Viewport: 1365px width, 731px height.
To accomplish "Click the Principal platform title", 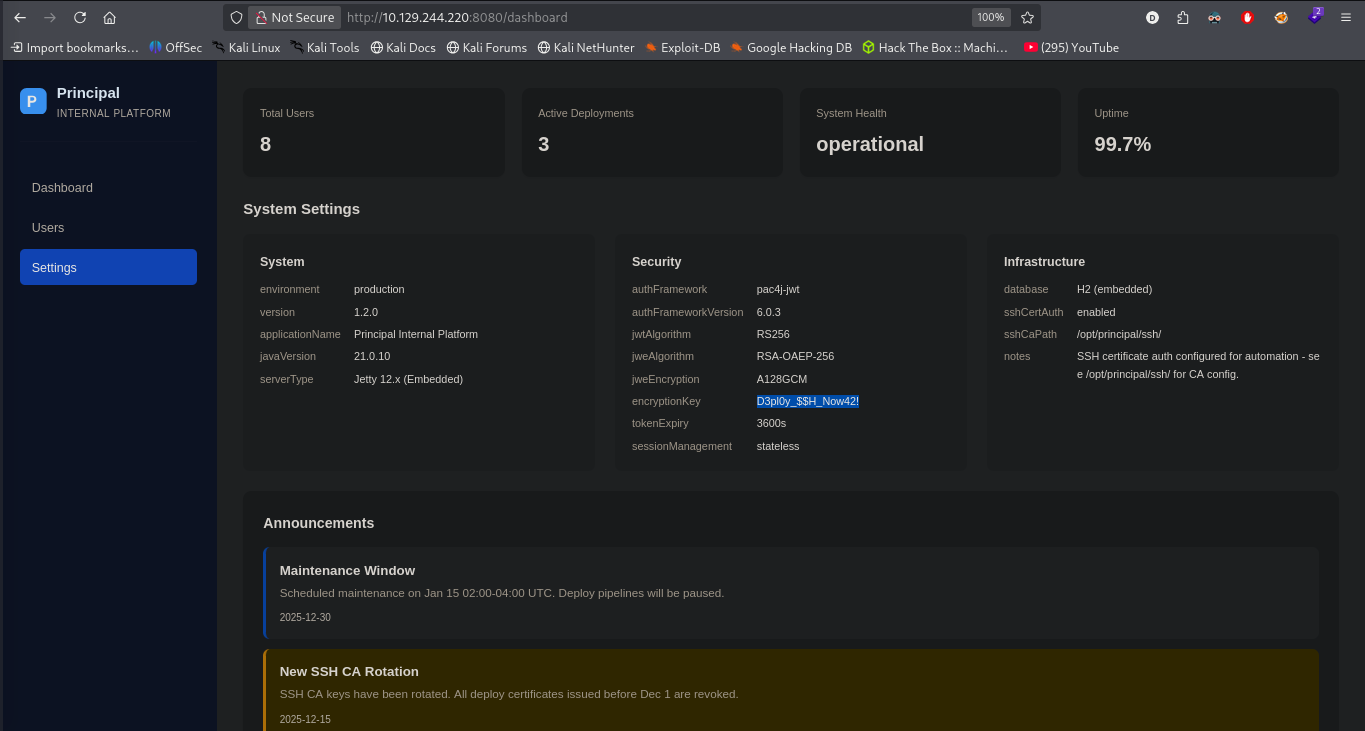I will 88,93.
